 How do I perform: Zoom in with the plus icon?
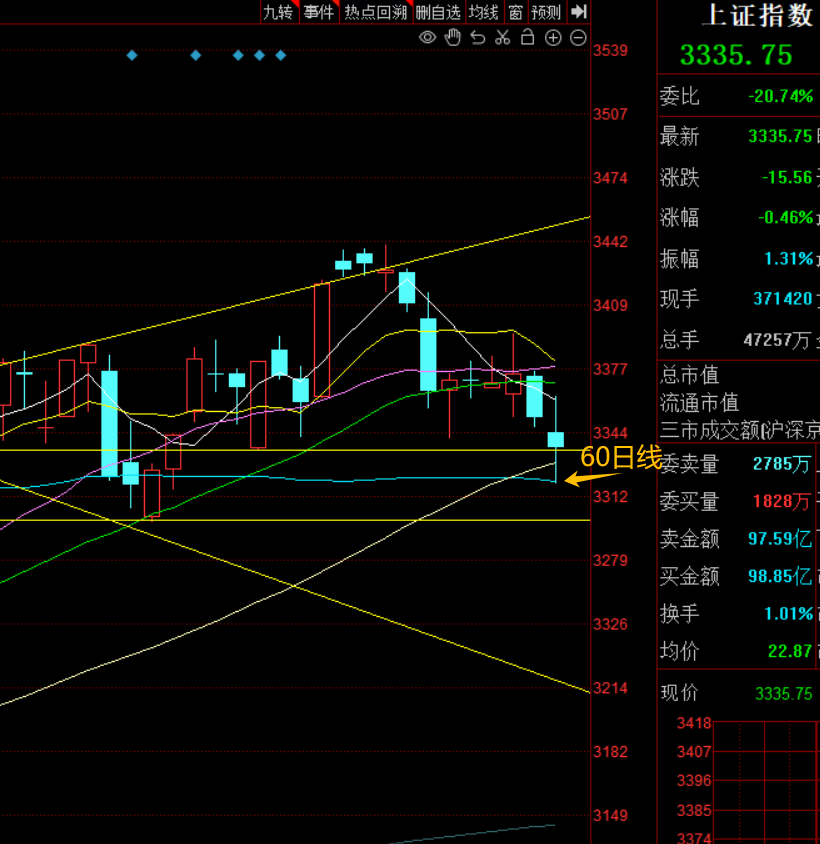[553, 38]
